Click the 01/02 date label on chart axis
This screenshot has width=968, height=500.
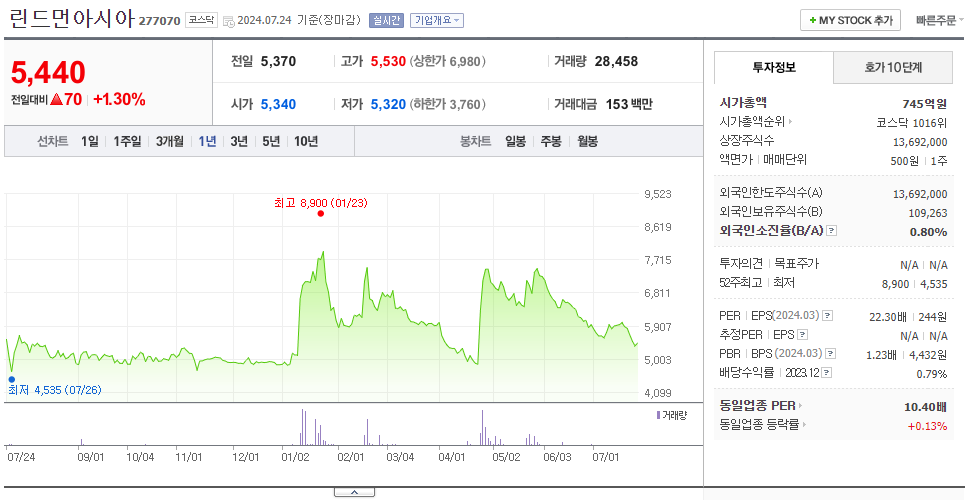pyautogui.click(x=294, y=457)
